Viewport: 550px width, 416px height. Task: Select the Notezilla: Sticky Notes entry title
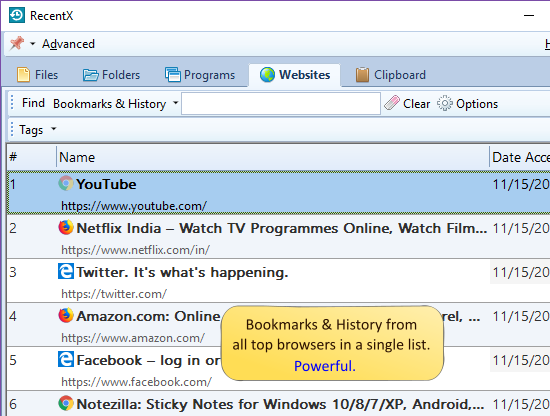click(280, 404)
